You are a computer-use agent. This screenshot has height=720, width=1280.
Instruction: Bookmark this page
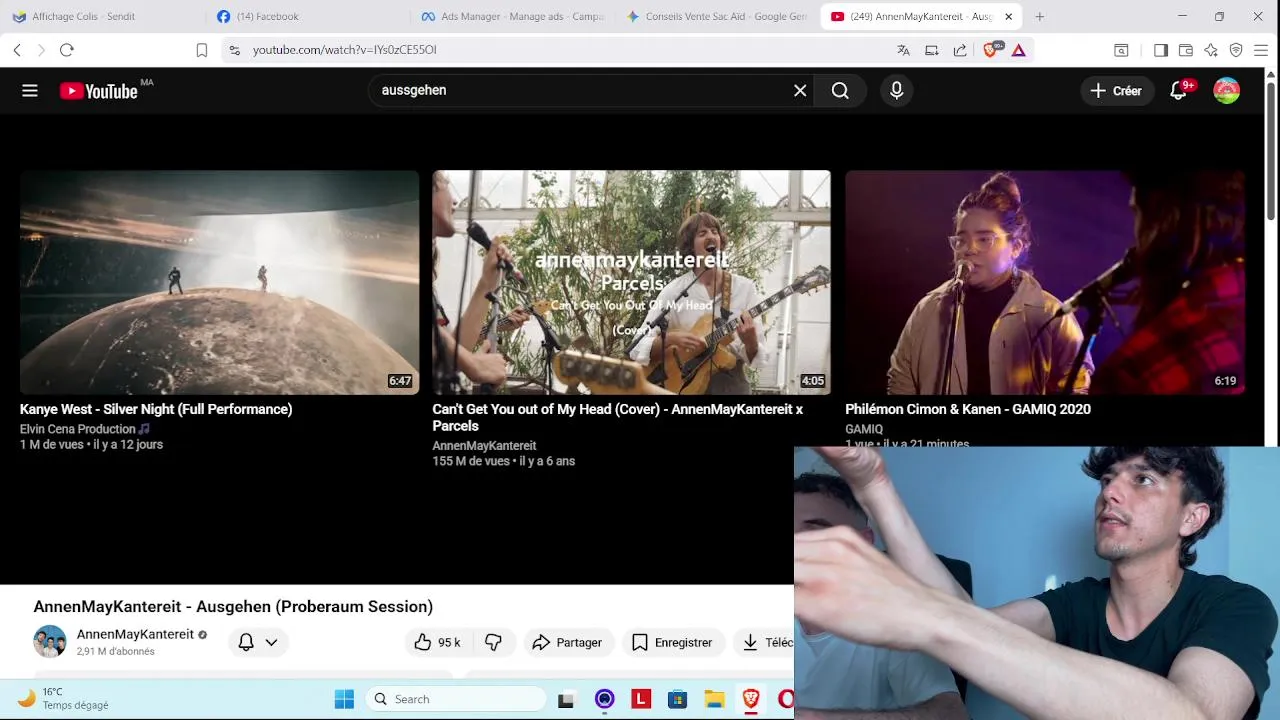tap(202, 50)
